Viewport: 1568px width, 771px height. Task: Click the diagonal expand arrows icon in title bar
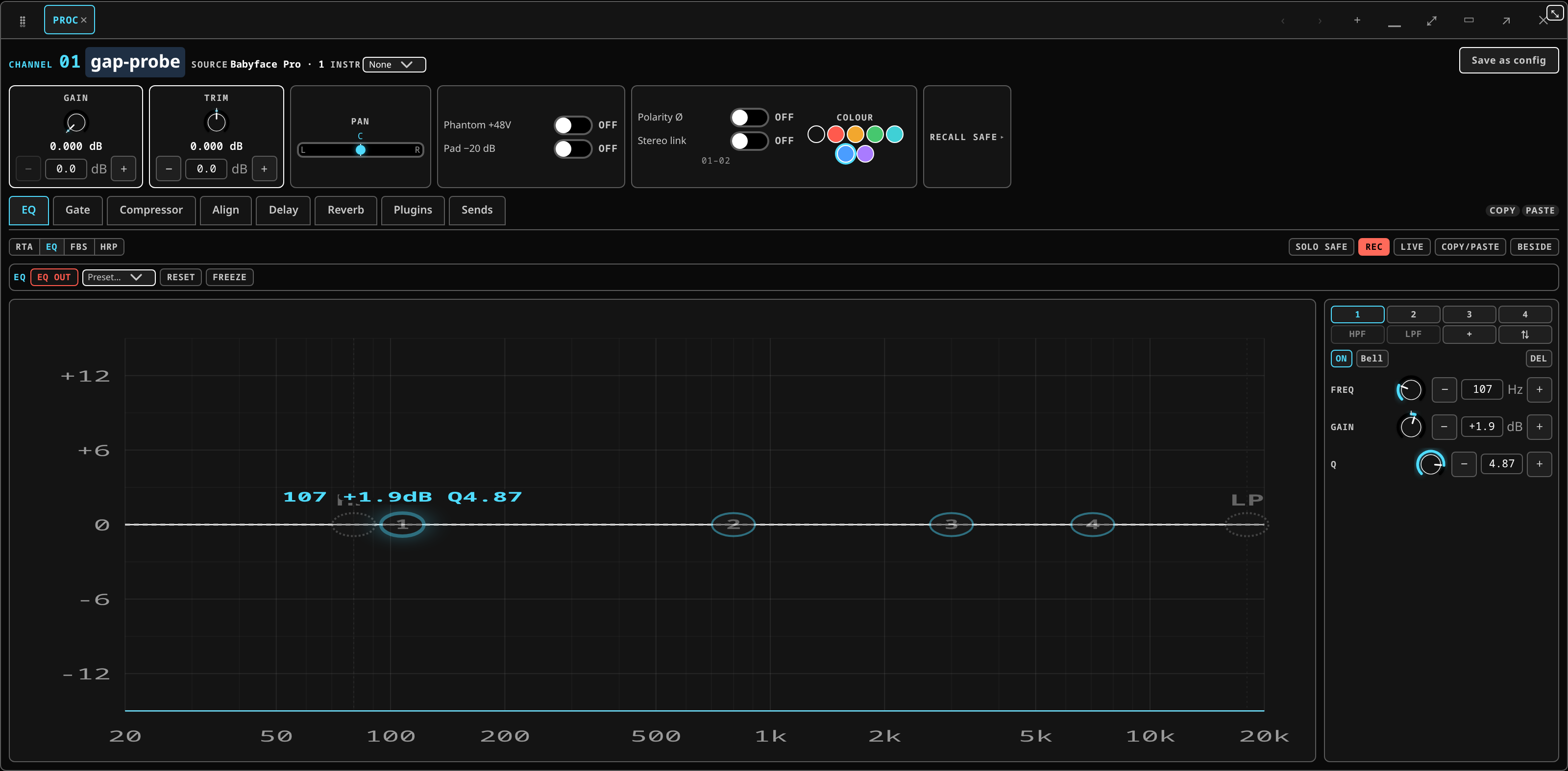[x=1432, y=21]
